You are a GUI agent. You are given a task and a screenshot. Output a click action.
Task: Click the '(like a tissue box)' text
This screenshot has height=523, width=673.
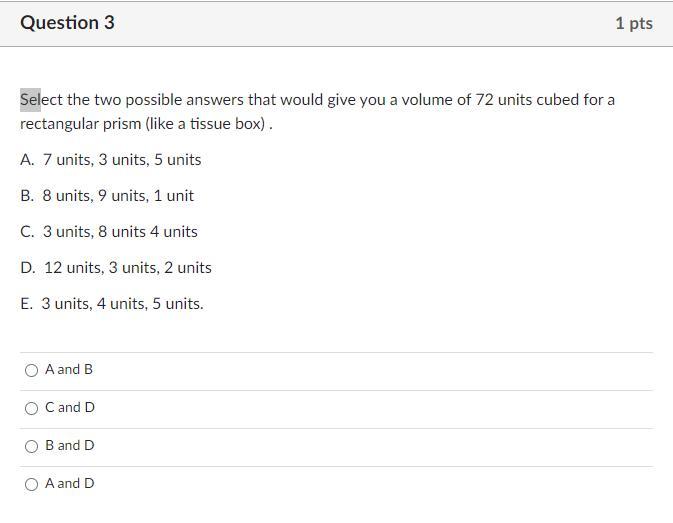[x=206, y=124]
